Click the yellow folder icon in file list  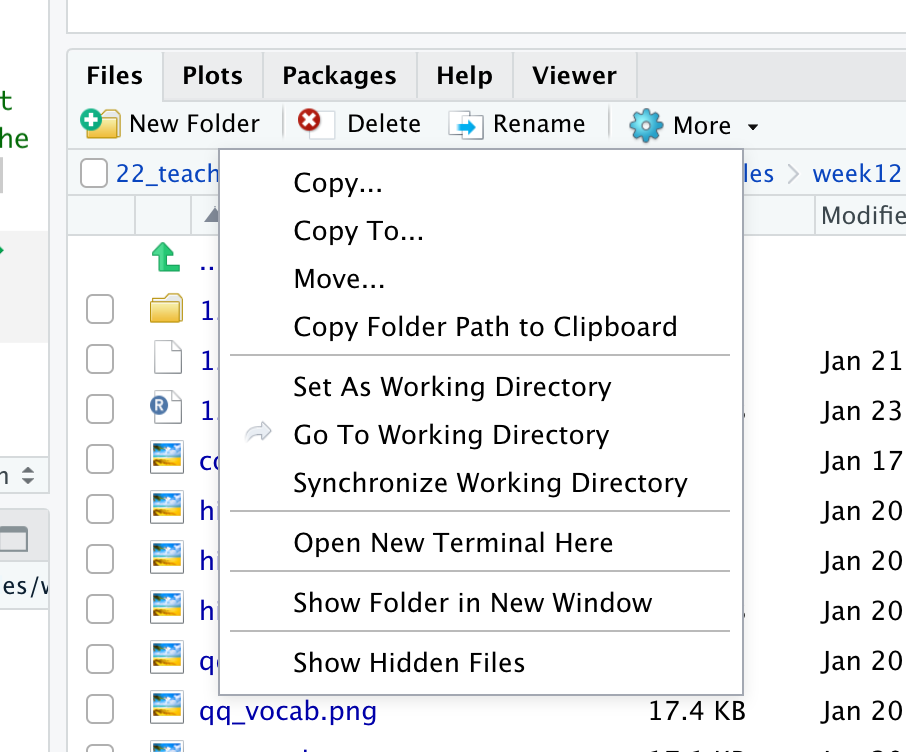pyautogui.click(x=166, y=309)
